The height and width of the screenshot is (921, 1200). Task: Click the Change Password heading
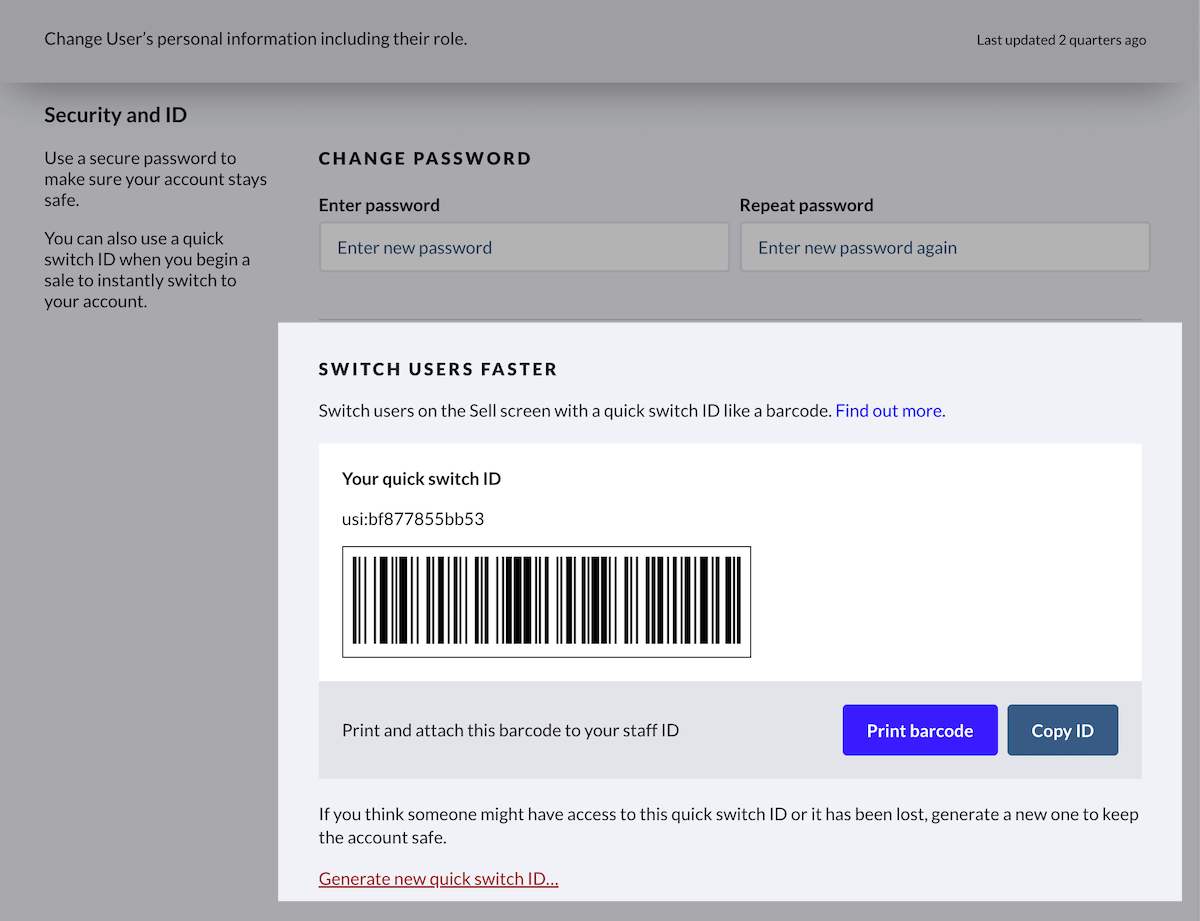click(425, 158)
